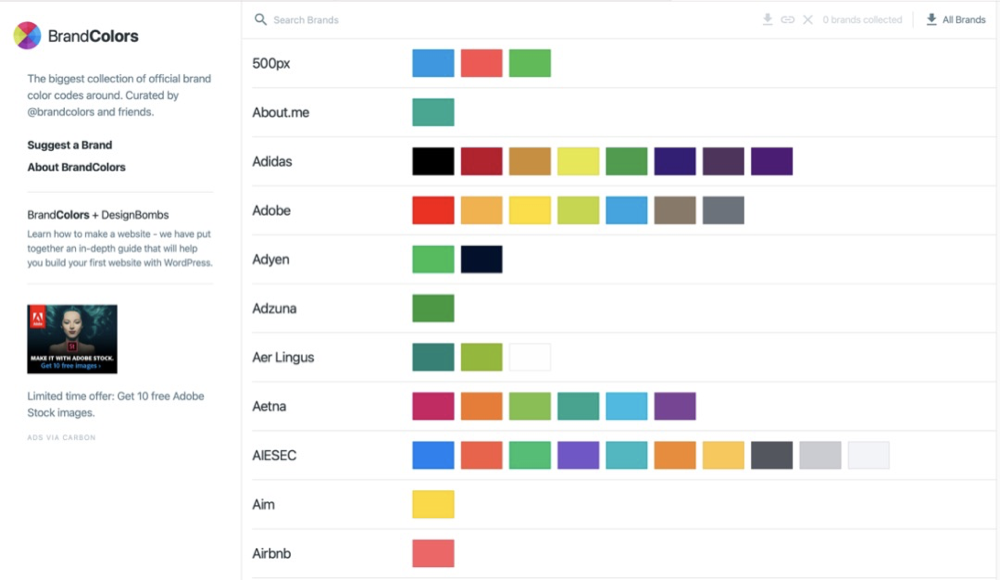Click the Adobe Stock ad thumbnail

tap(72, 339)
